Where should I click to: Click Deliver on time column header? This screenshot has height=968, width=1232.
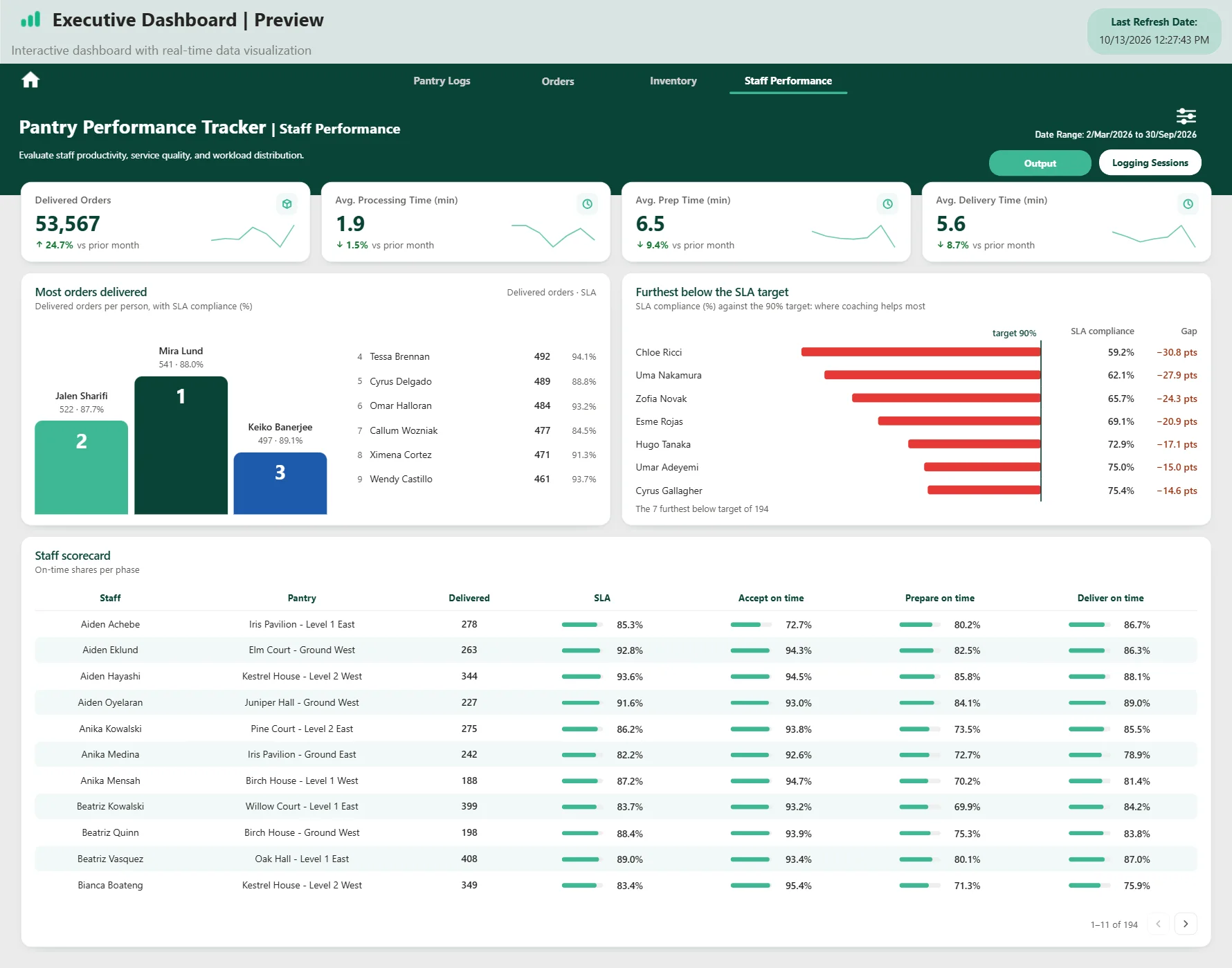pos(1110,598)
